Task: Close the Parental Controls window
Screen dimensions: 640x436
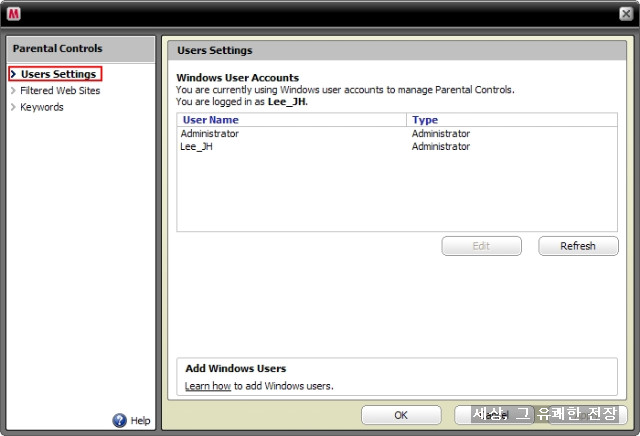Action: point(626,14)
